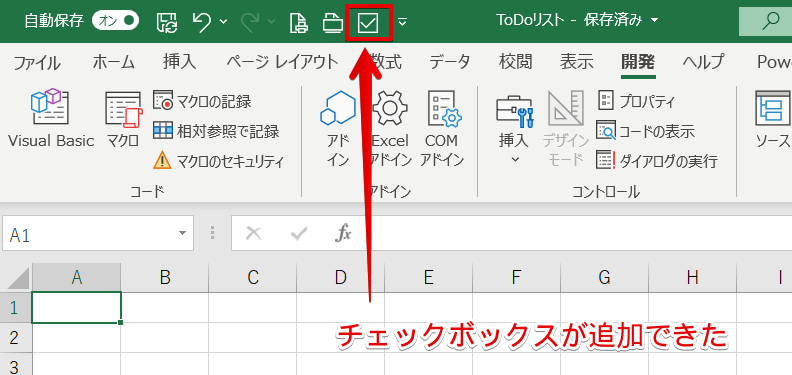The image size is (792, 375).
Task: Open the ページ レイアウト tab
Action: click(x=282, y=62)
